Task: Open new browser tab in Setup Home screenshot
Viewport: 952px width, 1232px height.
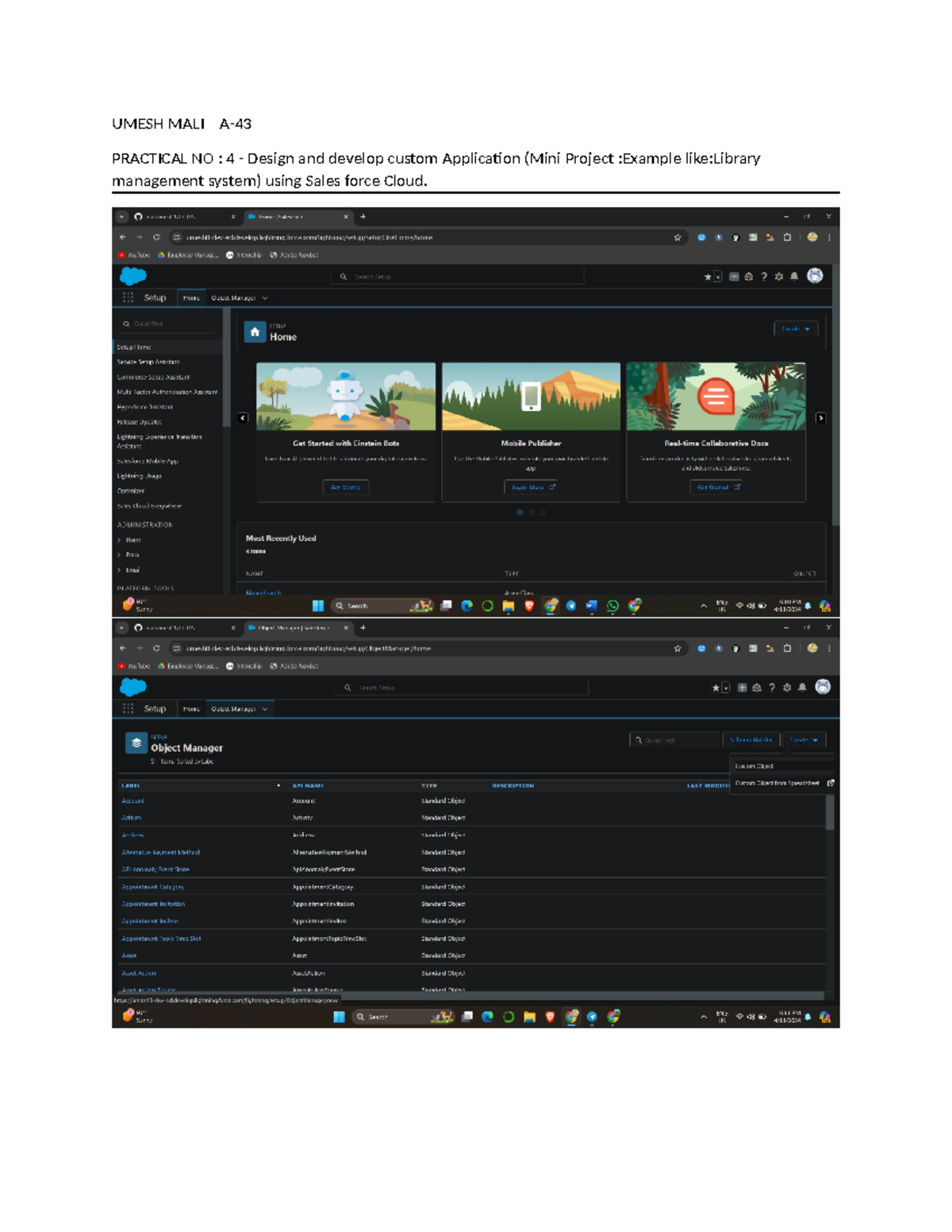Action: (x=363, y=217)
